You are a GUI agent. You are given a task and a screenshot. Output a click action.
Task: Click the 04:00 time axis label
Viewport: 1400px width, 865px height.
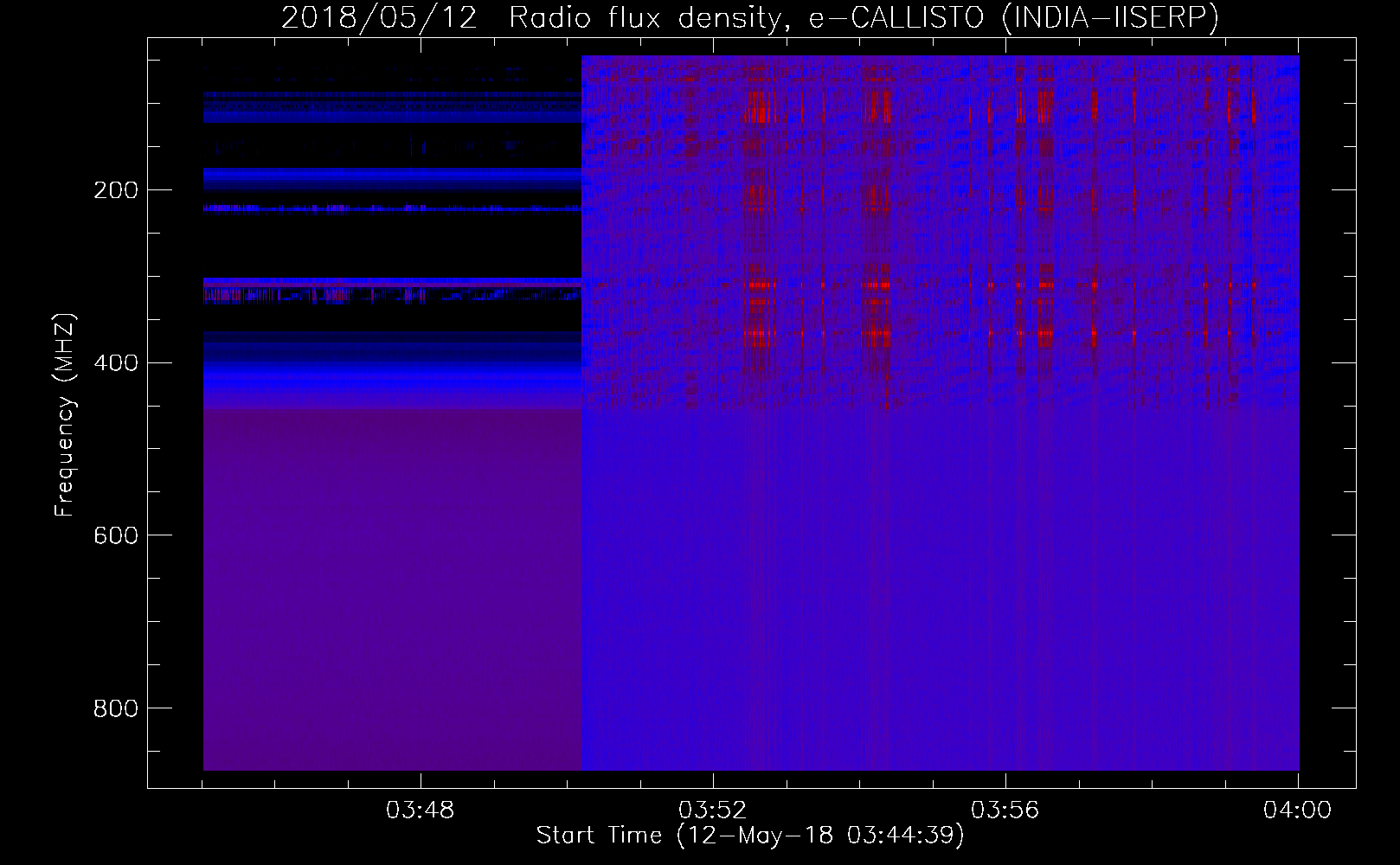(1297, 811)
